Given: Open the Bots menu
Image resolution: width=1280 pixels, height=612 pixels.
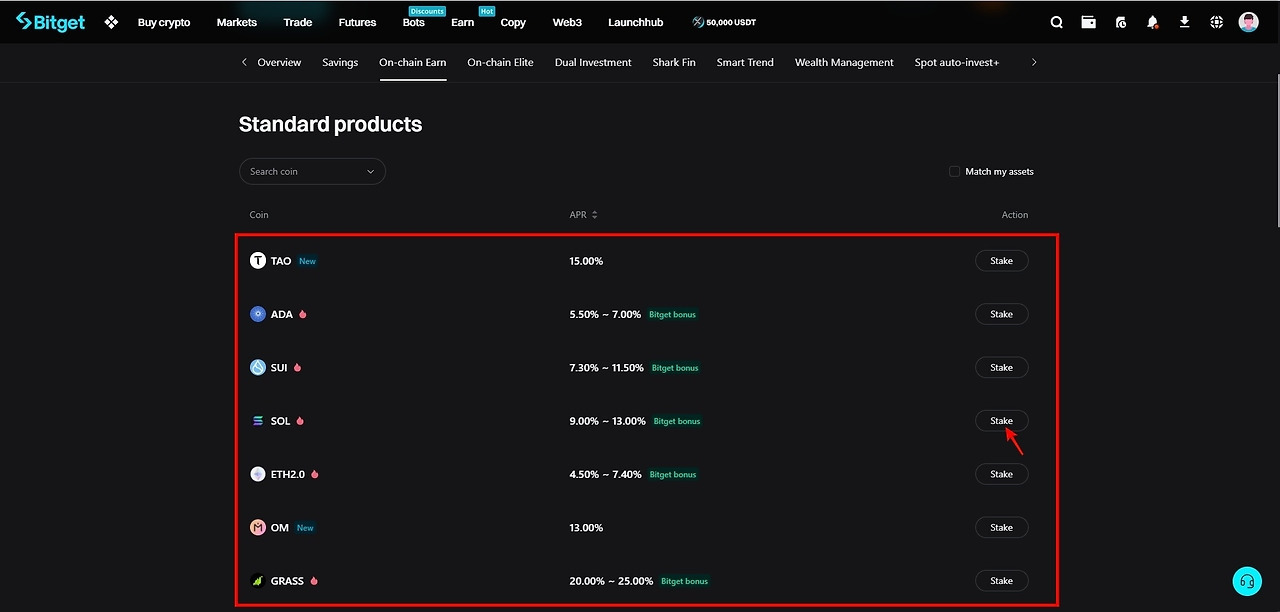Looking at the screenshot, I should (414, 22).
